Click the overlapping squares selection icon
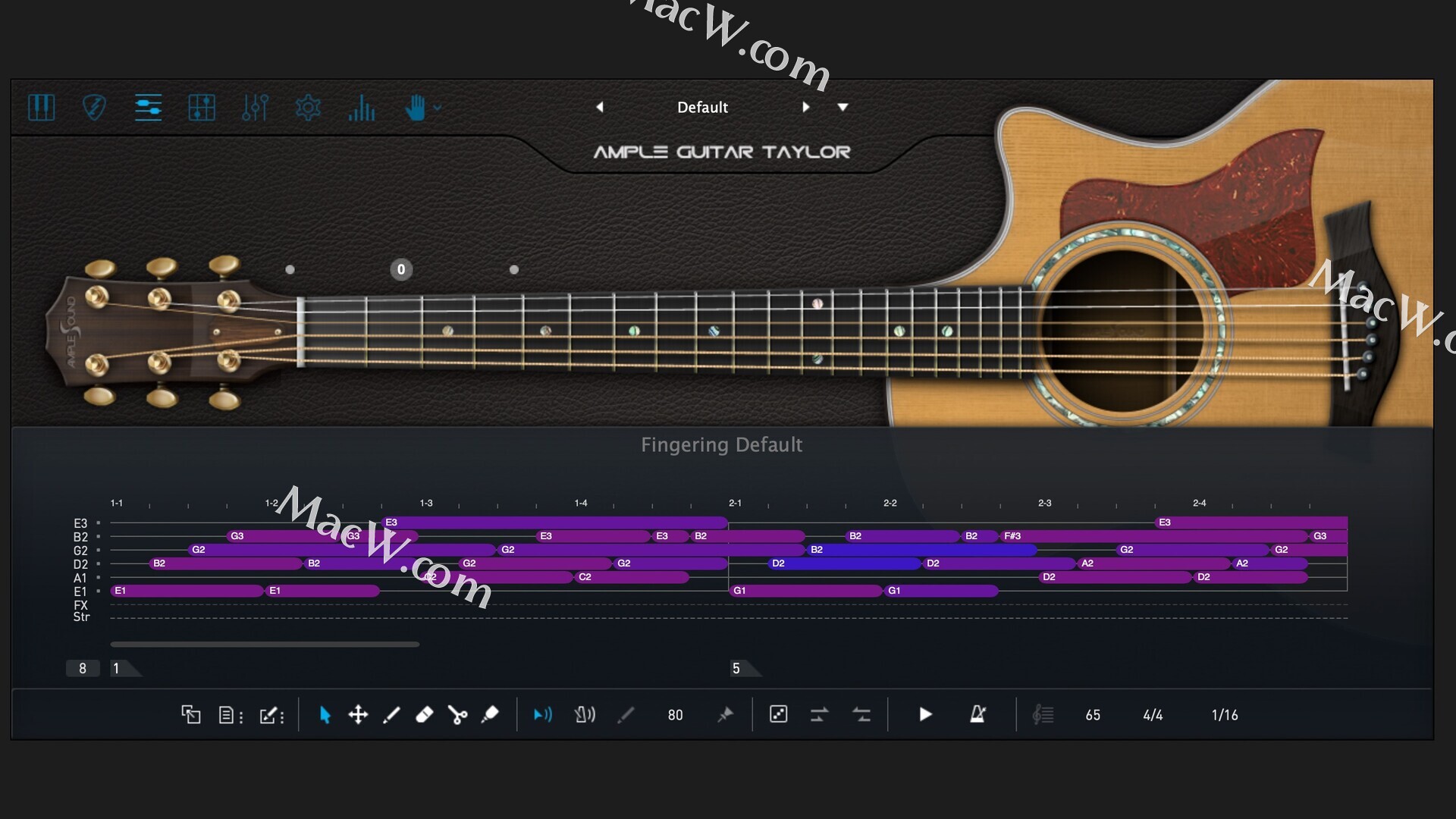This screenshot has height=819, width=1456. pos(190,714)
